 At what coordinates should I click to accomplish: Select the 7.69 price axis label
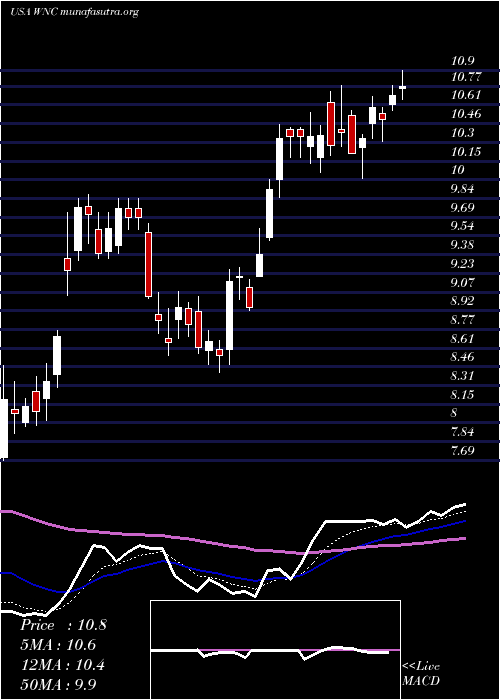click(462, 451)
